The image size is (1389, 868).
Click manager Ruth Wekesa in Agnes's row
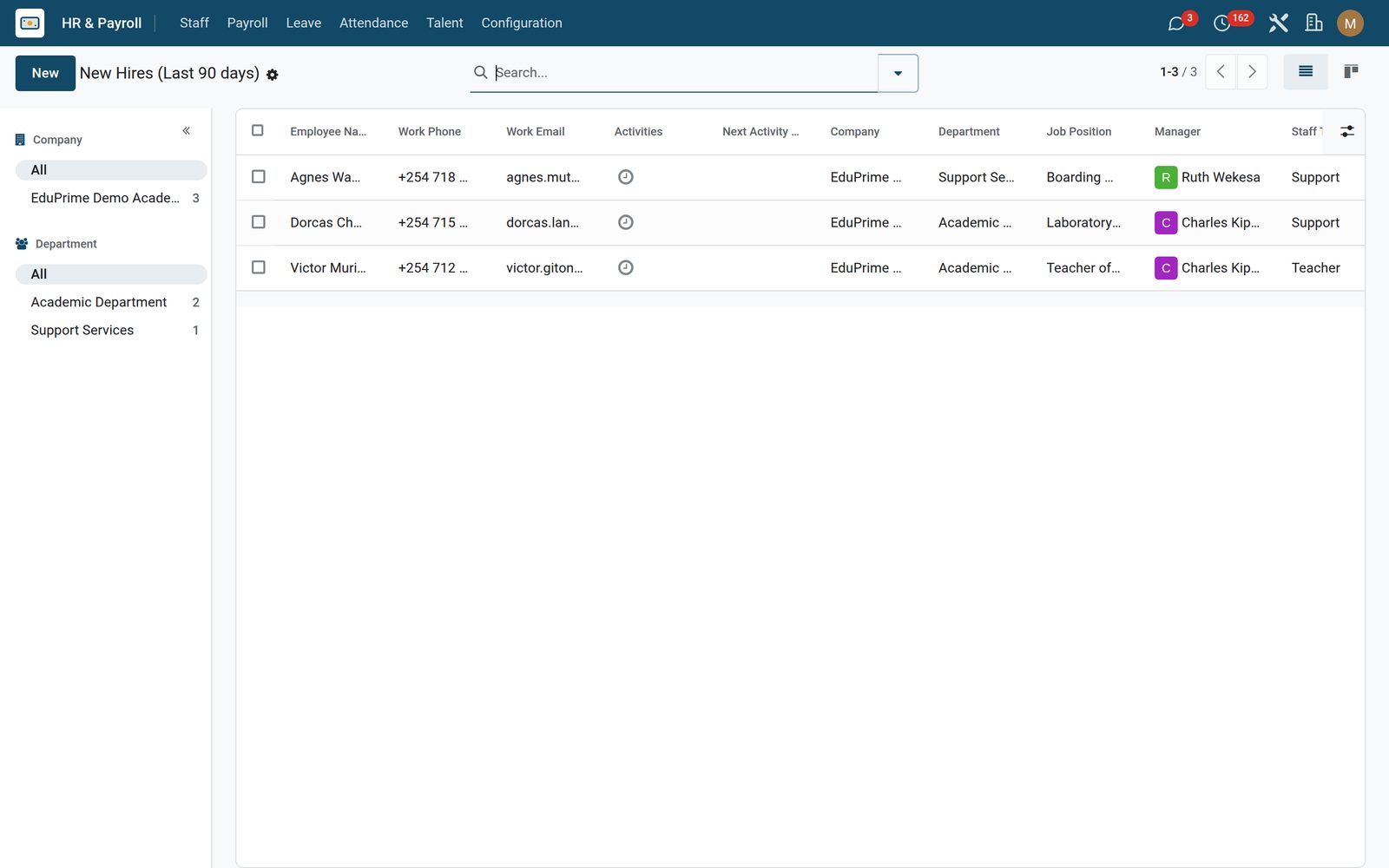click(1208, 177)
